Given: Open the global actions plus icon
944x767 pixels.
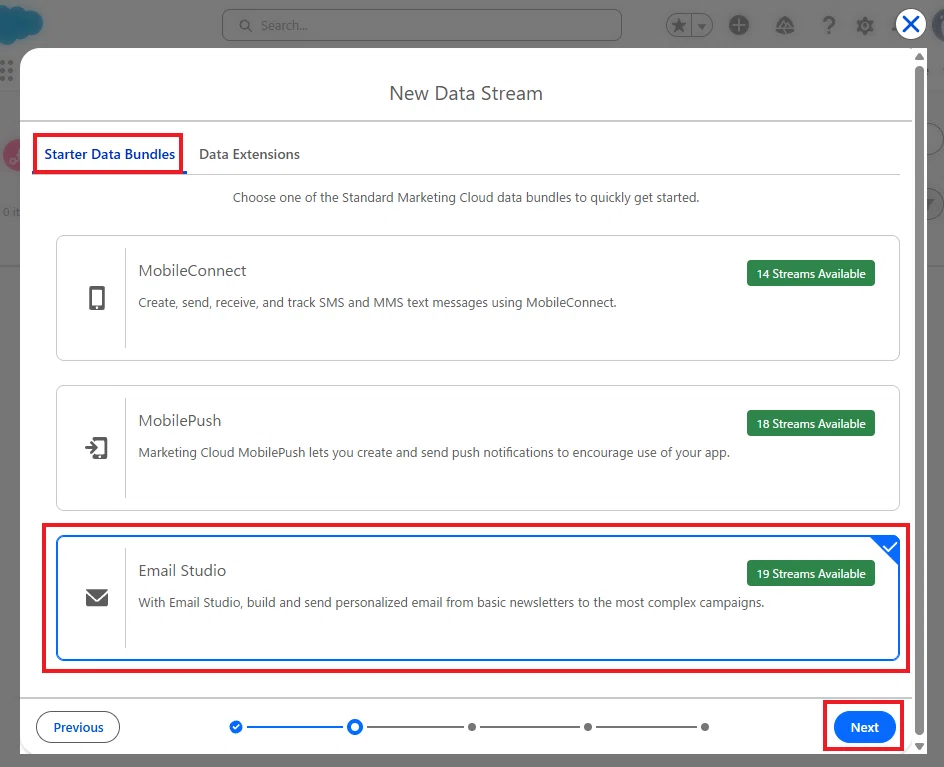Looking at the screenshot, I should pyautogui.click(x=739, y=25).
